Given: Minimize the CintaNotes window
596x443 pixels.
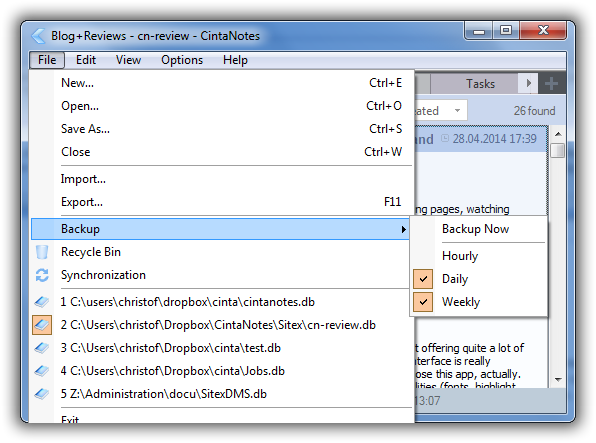Looking at the screenshot, I should pos(479,30).
